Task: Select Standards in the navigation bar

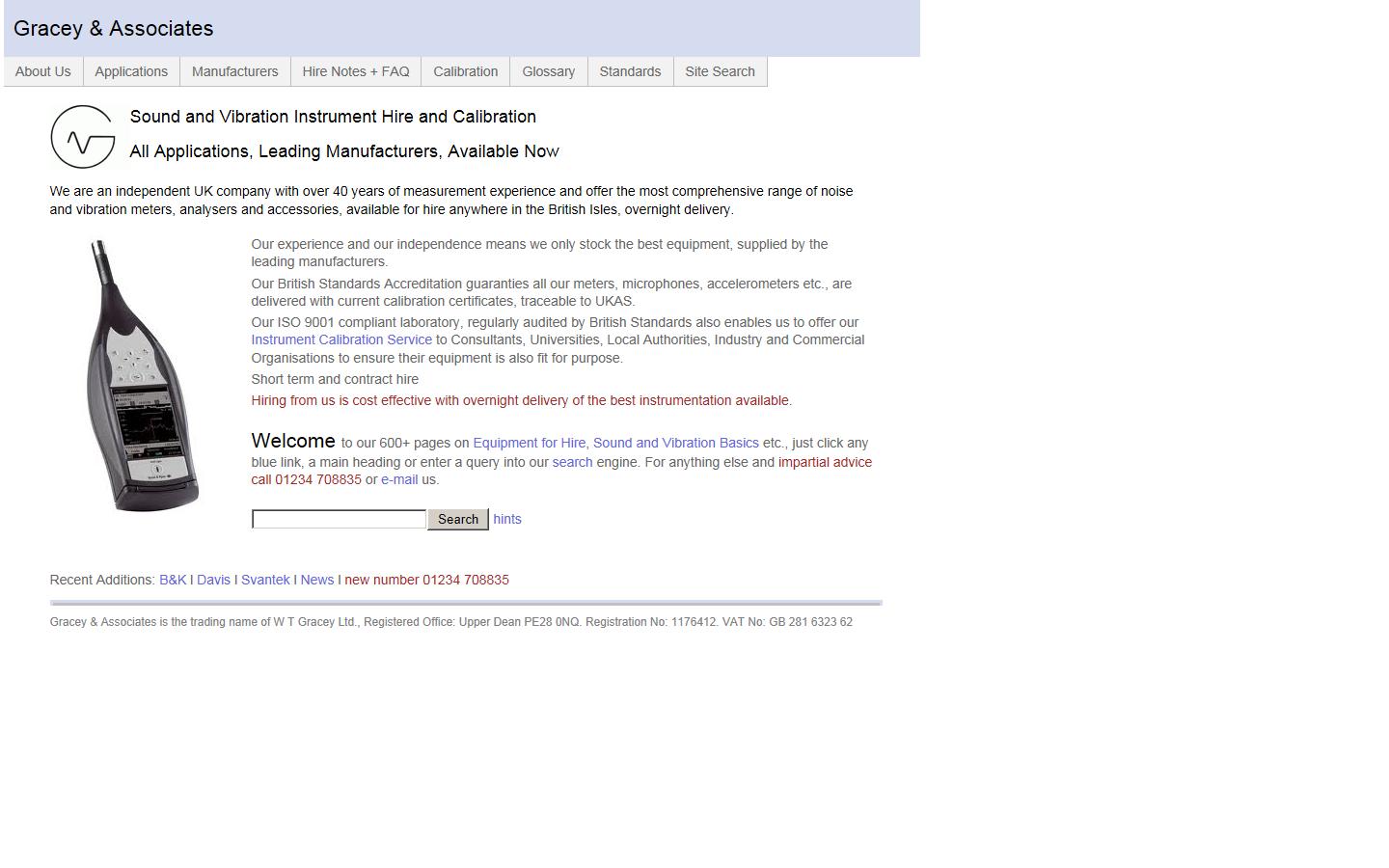Action: click(630, 71)
